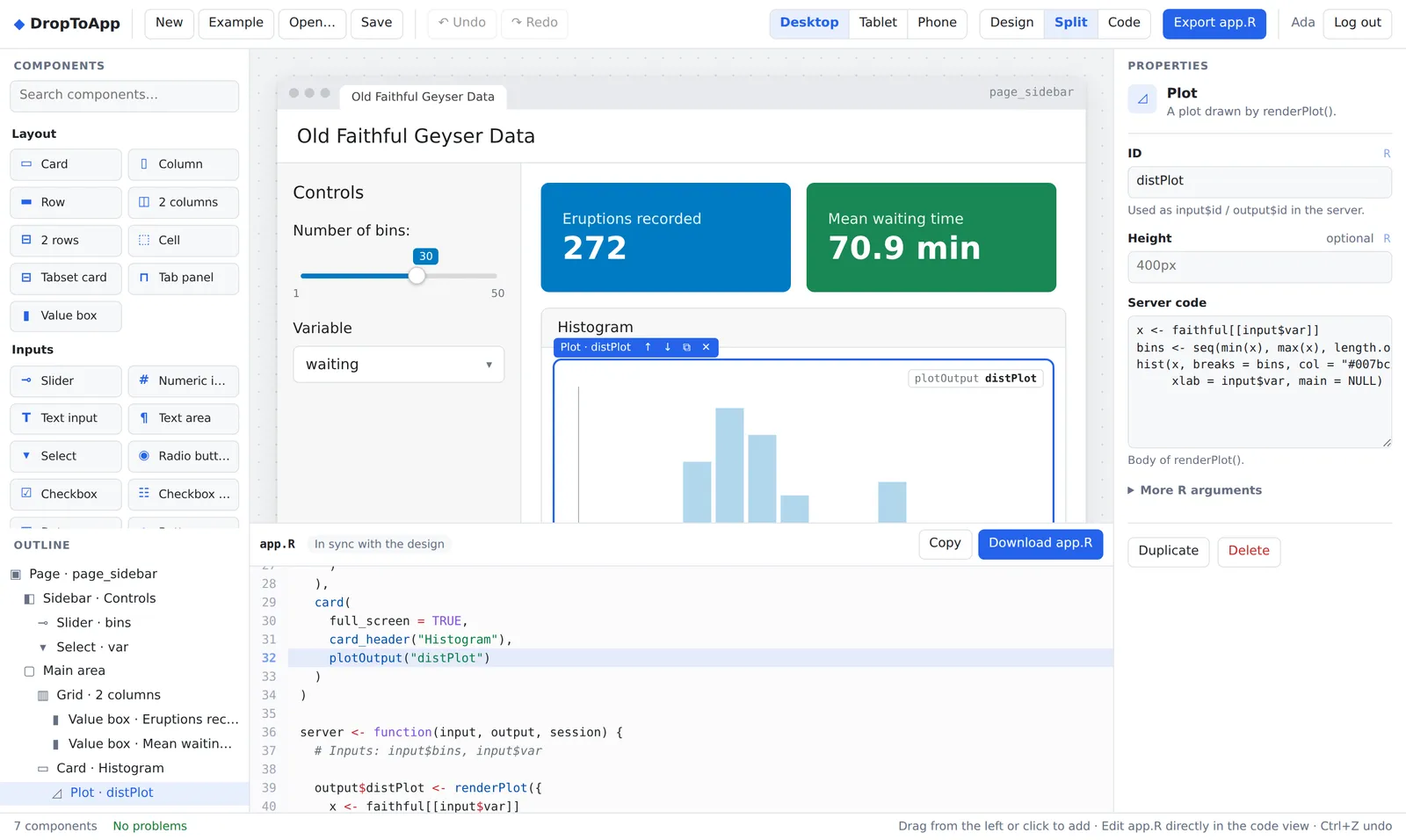The width and height of the screenshot is (1406, 840).
Task: Add a Select input component
Action: tap(66, 456)
